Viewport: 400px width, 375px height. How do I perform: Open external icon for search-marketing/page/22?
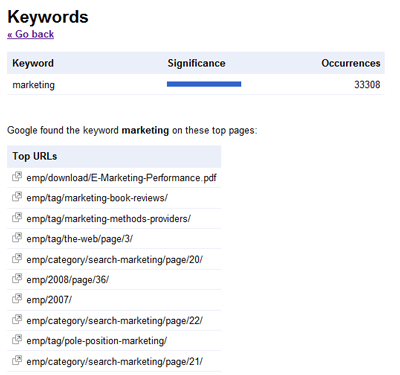coord(17,319)
